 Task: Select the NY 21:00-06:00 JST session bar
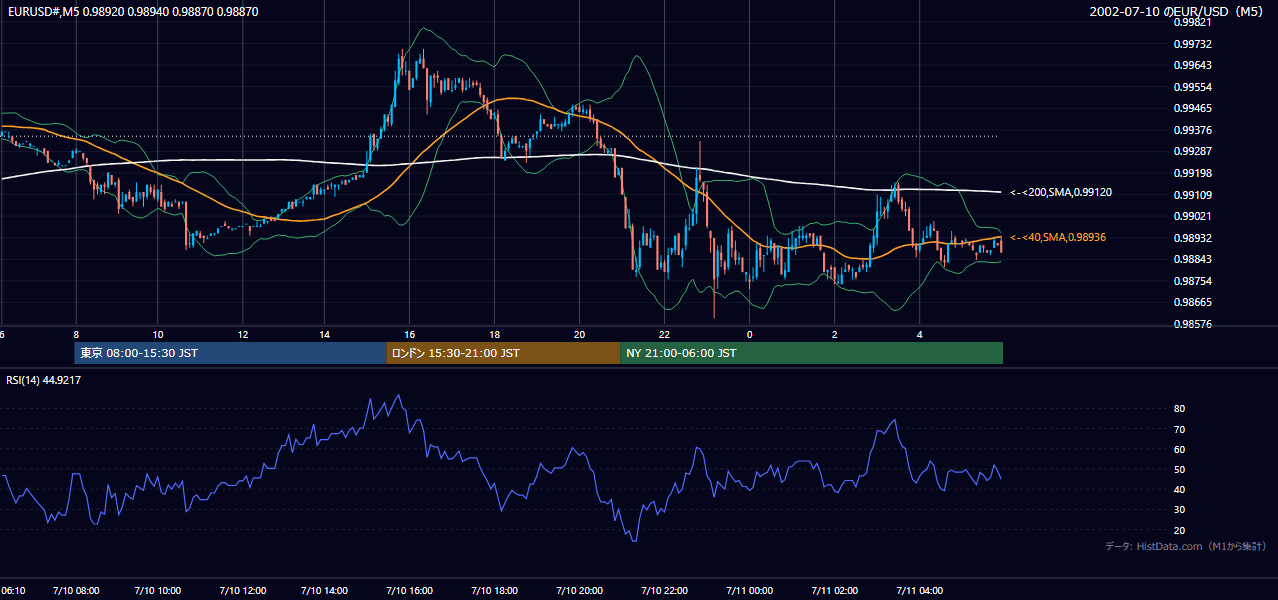click(811, 353)
